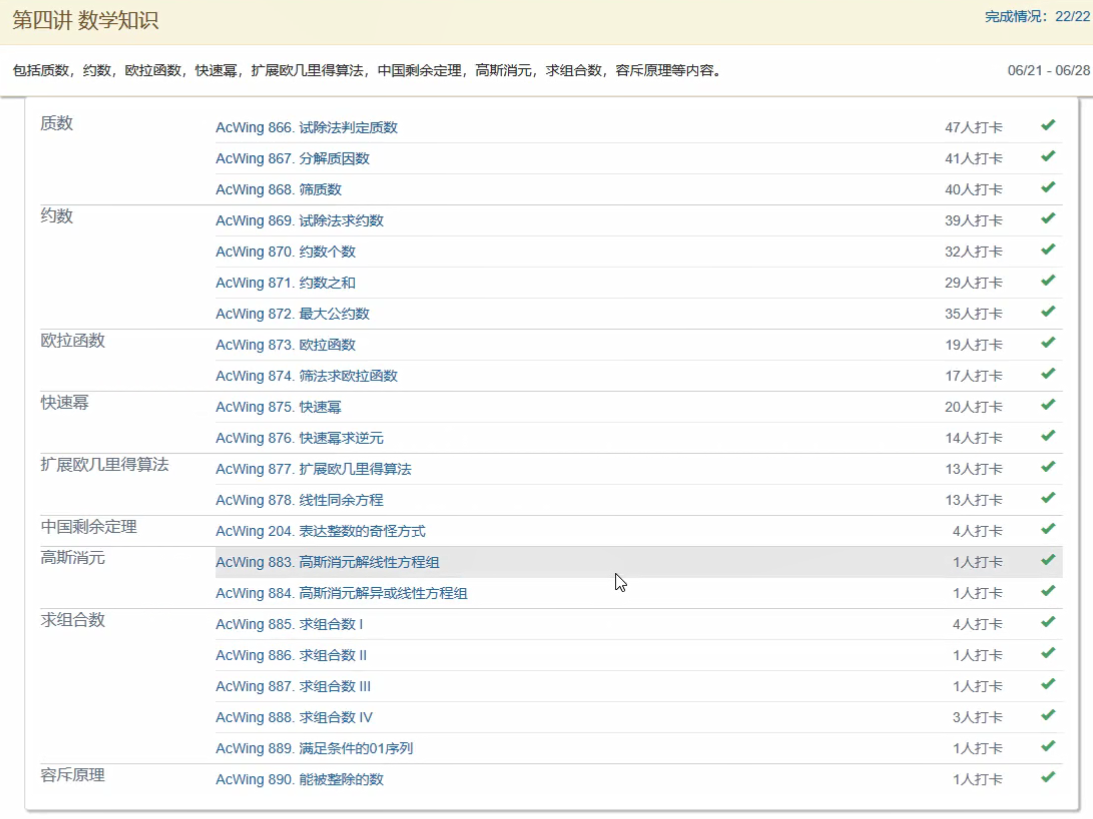Click green checkmark beside 筛质数 problem
This screenshot has width=1093, height=819.
tap(1047, 188)
